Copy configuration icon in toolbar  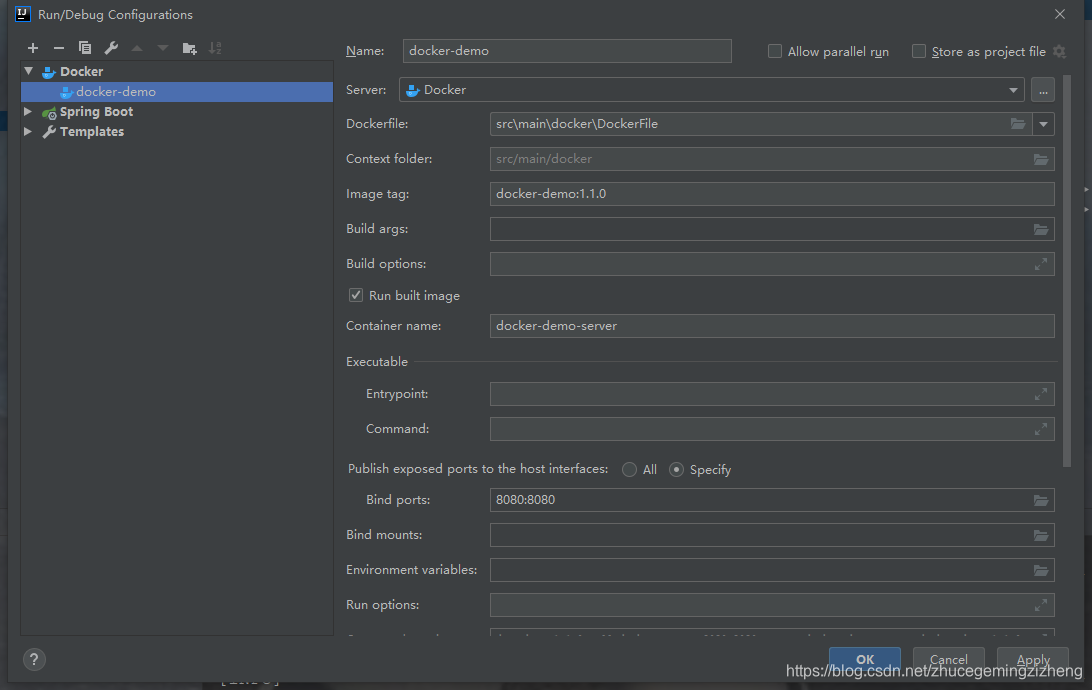click(x=85, y=48)
